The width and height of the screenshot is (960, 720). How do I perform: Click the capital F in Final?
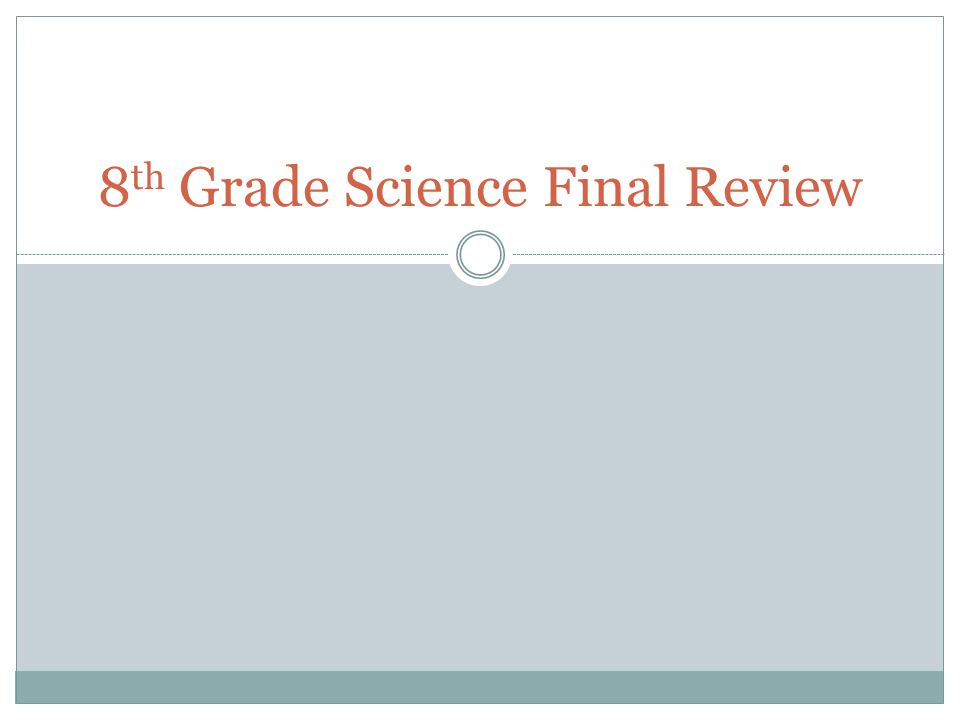[561, 186]
